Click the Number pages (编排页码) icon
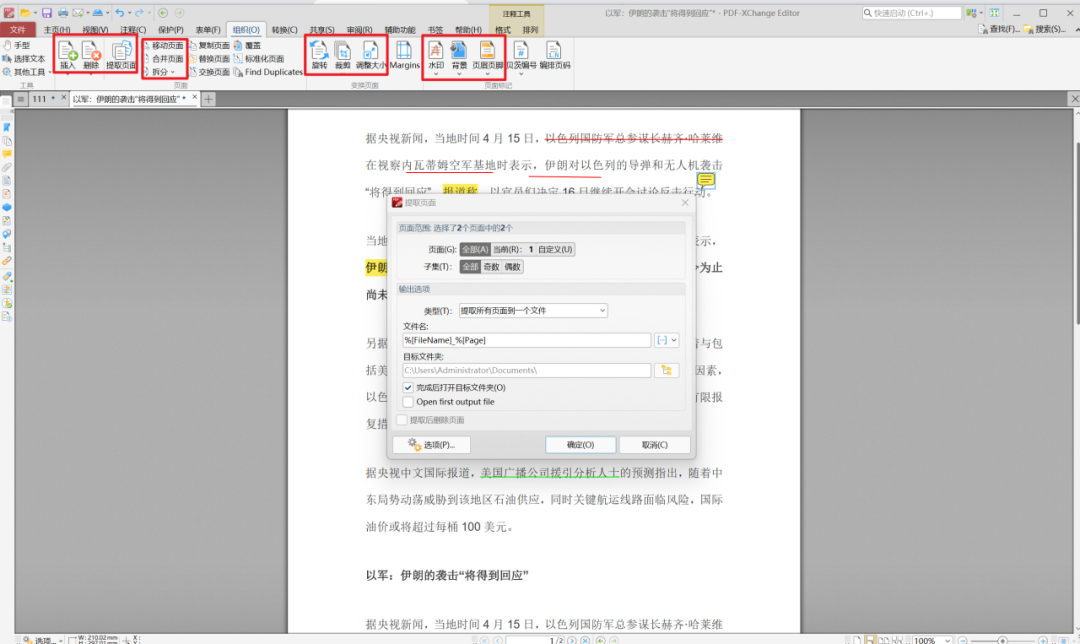 point(554,54)
